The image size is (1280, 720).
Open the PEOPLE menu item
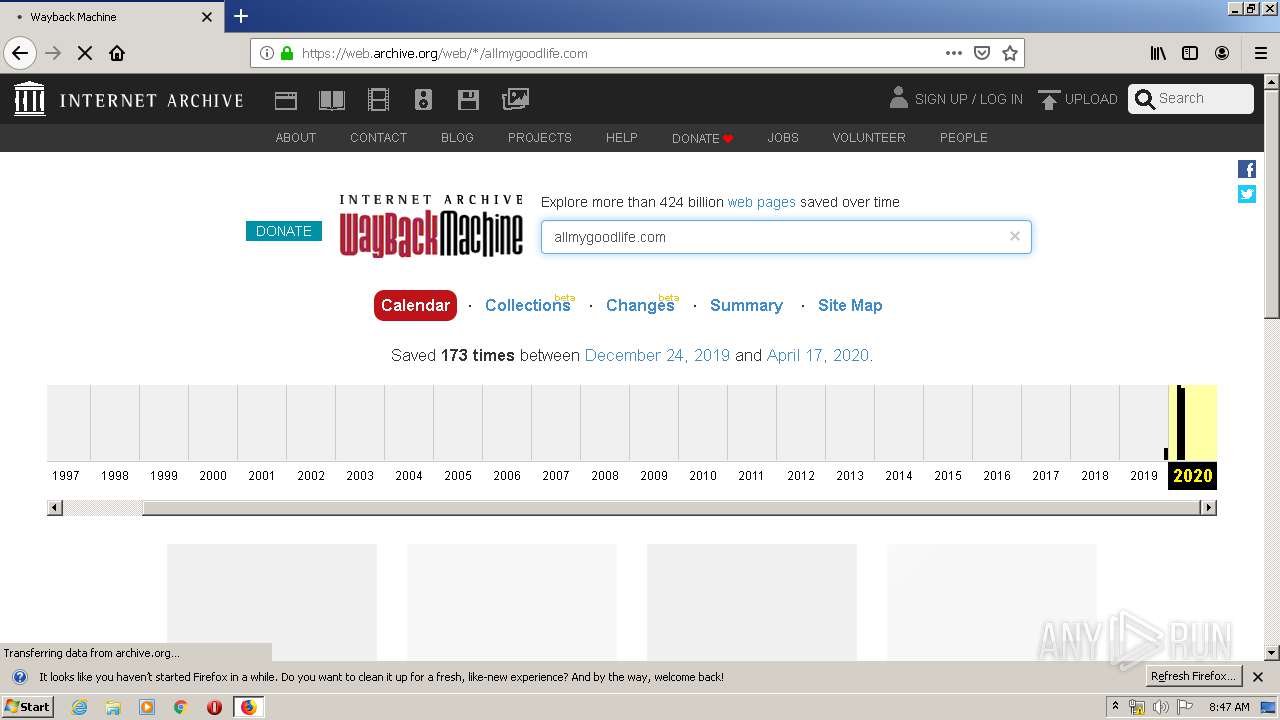tap(964, 138)
